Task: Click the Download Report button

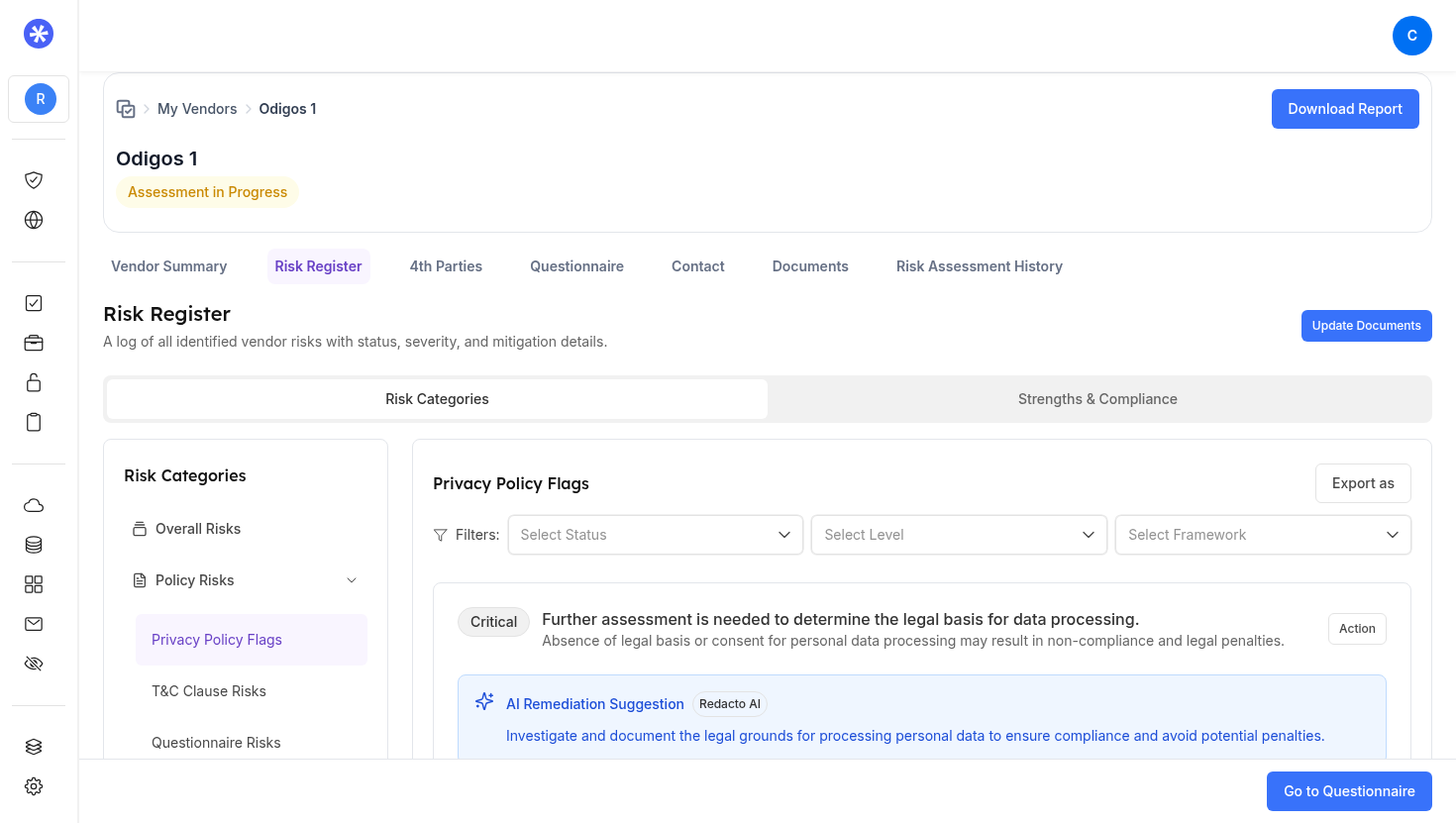Action: [1344, 109]
